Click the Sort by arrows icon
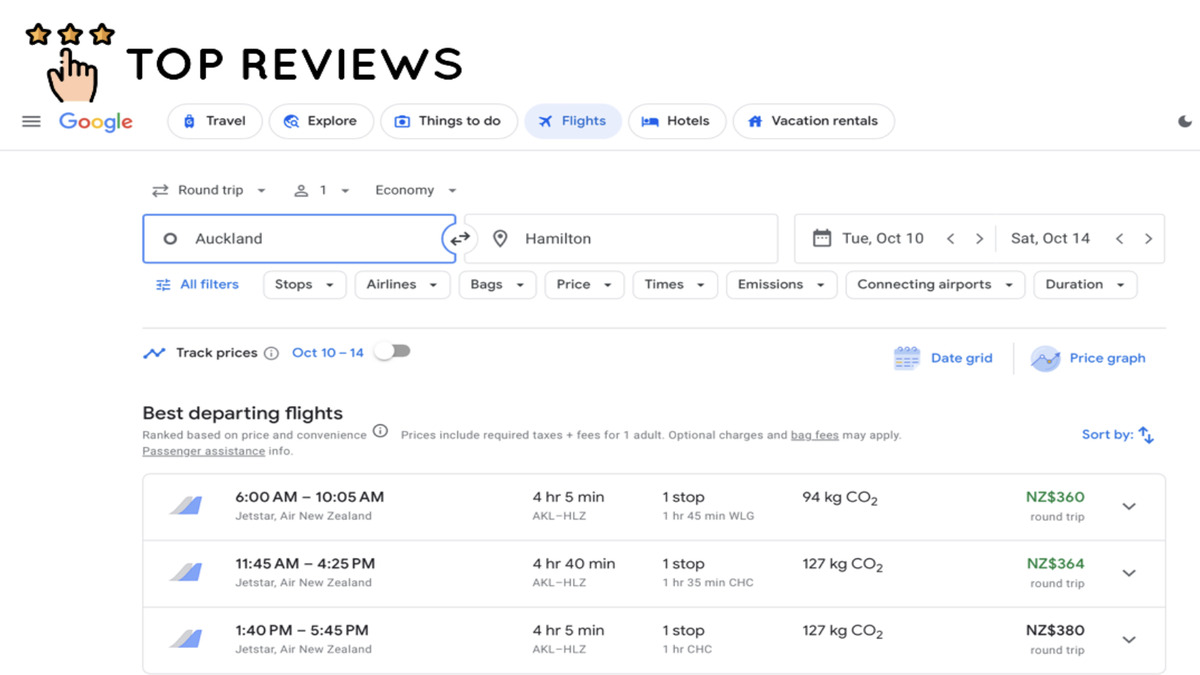The width and height of the screenshot is (1200, 675). point(1146,435)
